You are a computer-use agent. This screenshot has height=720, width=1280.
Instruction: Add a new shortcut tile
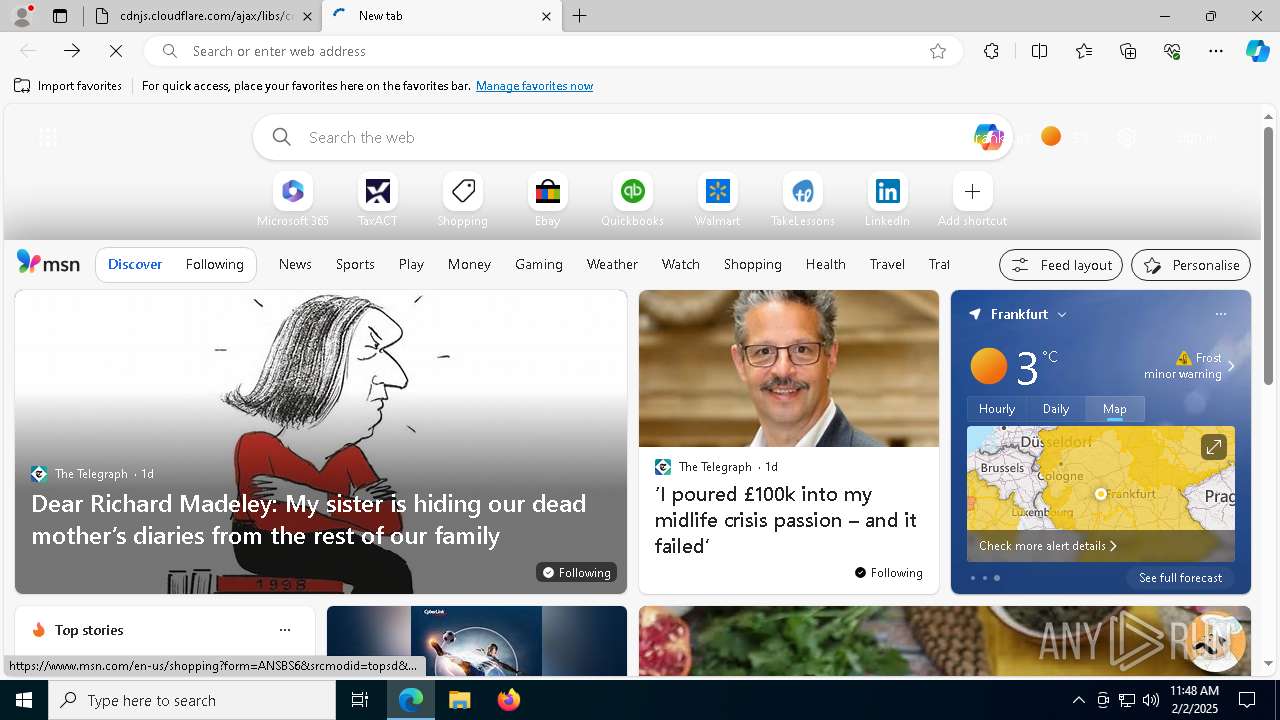pyautogui.click(x=973, y=200)
